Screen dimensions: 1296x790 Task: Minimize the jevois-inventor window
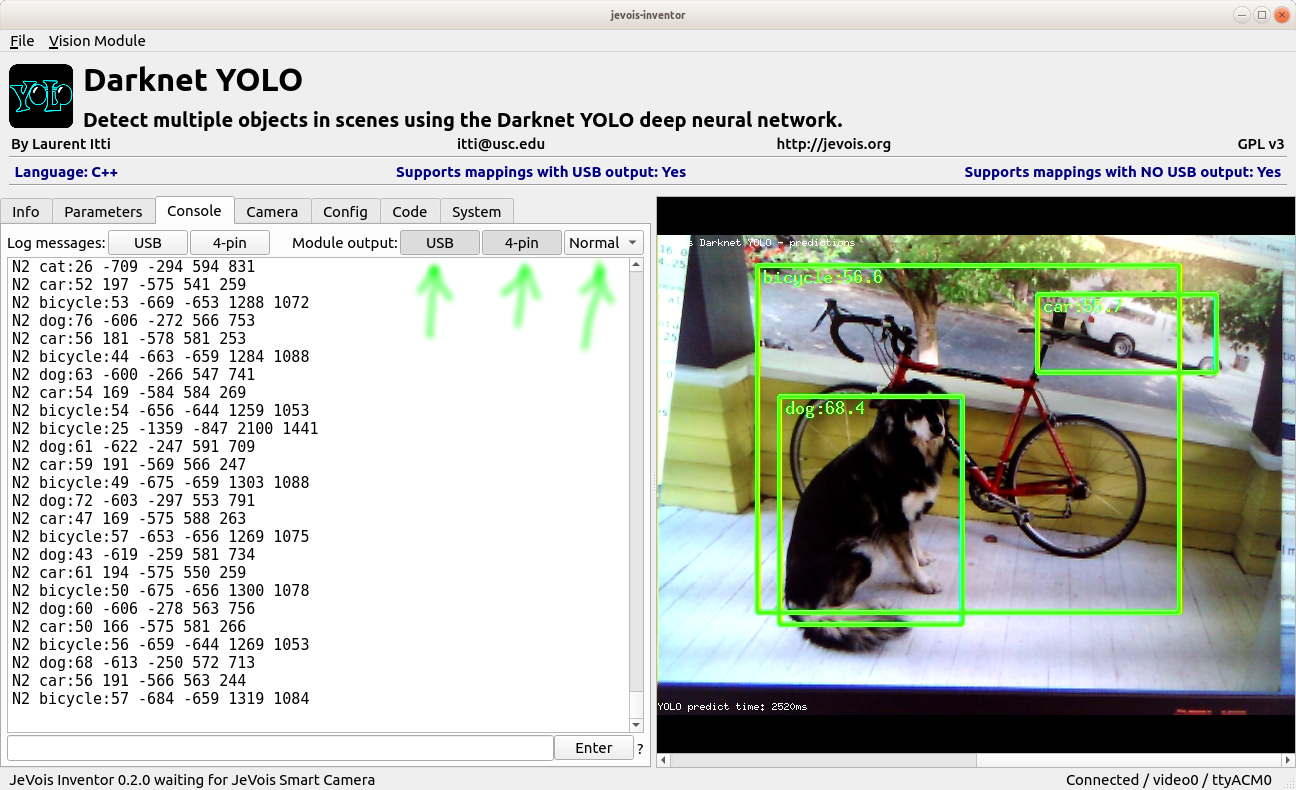(1243, 14)
